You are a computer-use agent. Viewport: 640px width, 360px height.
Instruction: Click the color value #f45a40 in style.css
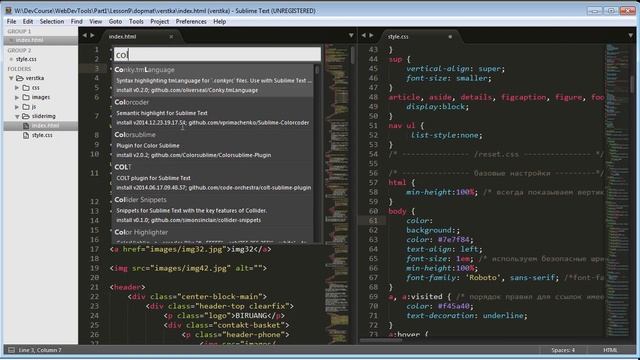[455, 306]
